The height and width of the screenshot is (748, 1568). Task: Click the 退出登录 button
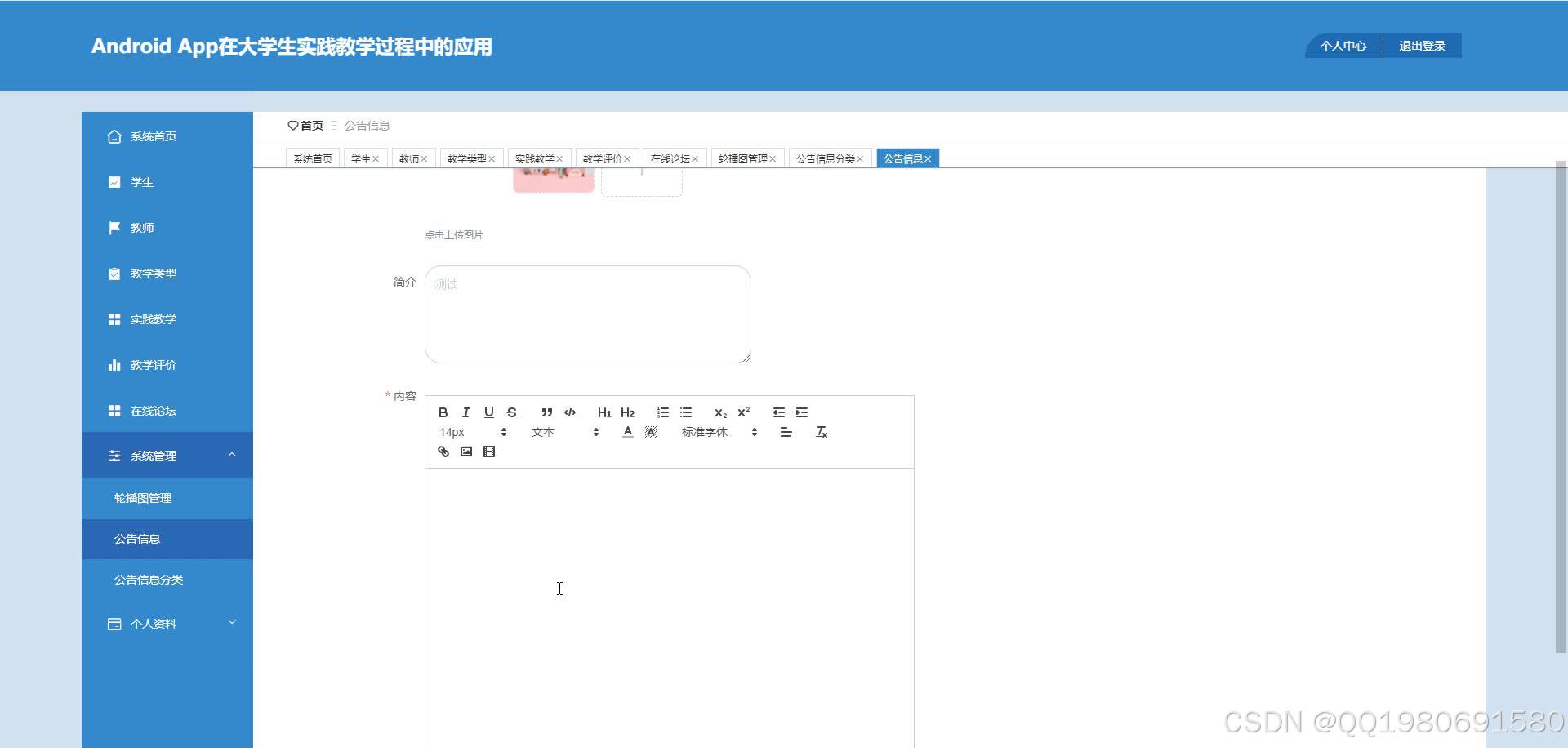click(1423, 45)
